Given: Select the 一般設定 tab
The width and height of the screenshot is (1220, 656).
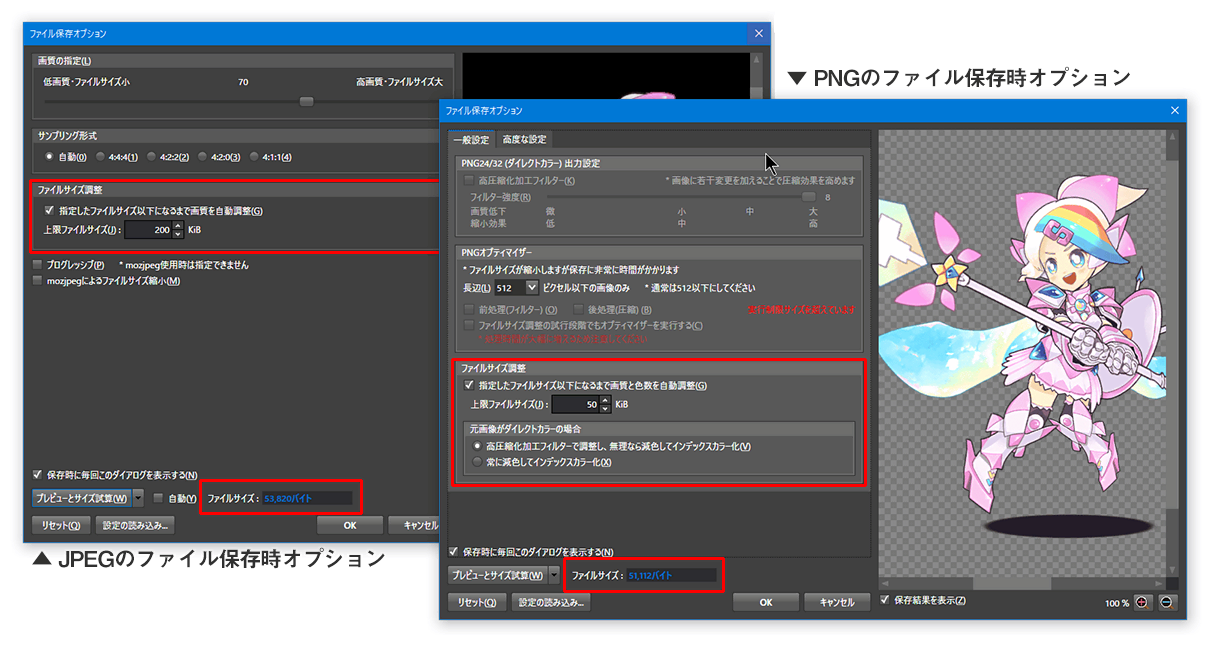Looking at the screenshot, I should [x=472, y=139].
